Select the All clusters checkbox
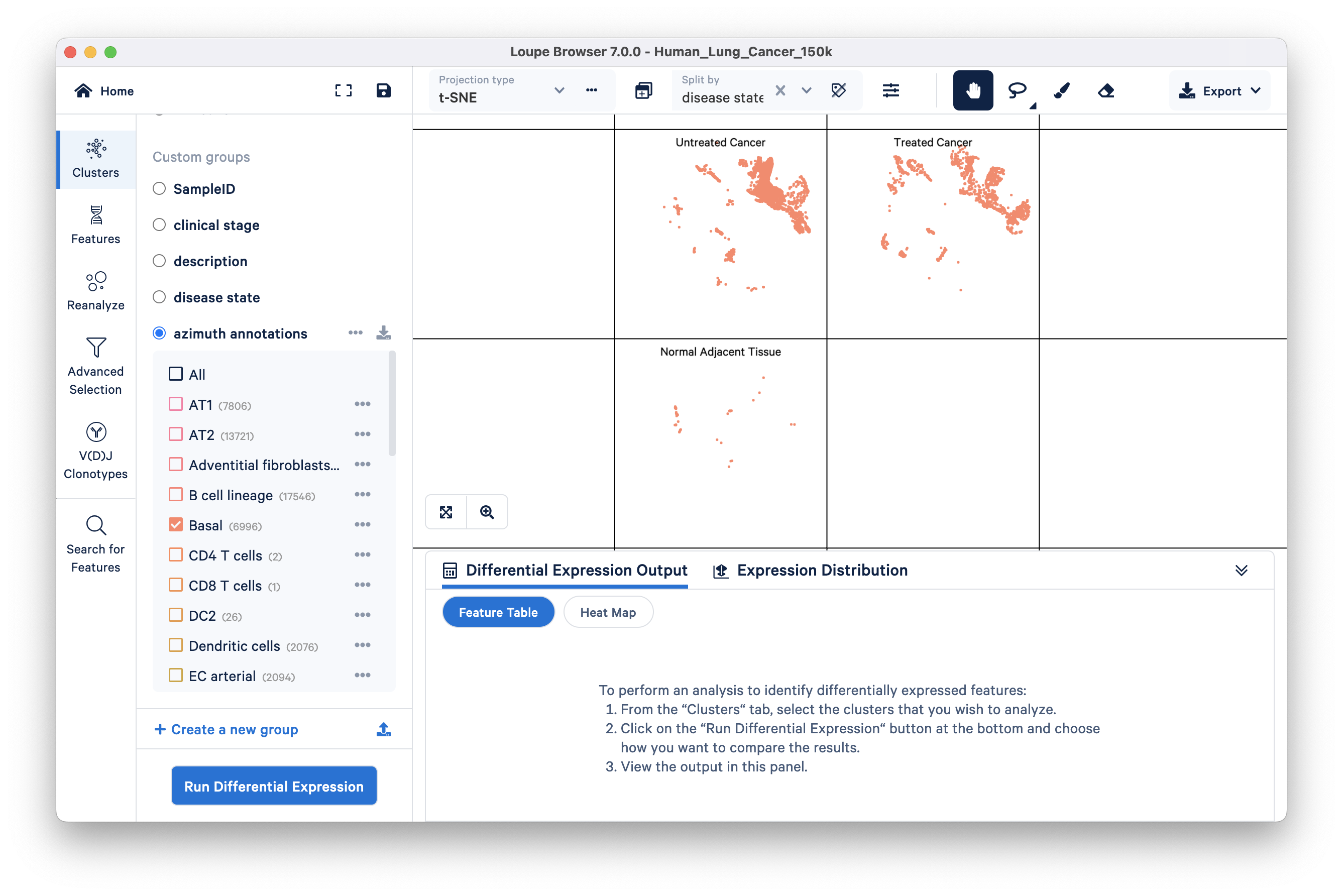1343x896 pixels. pos(175,373)
